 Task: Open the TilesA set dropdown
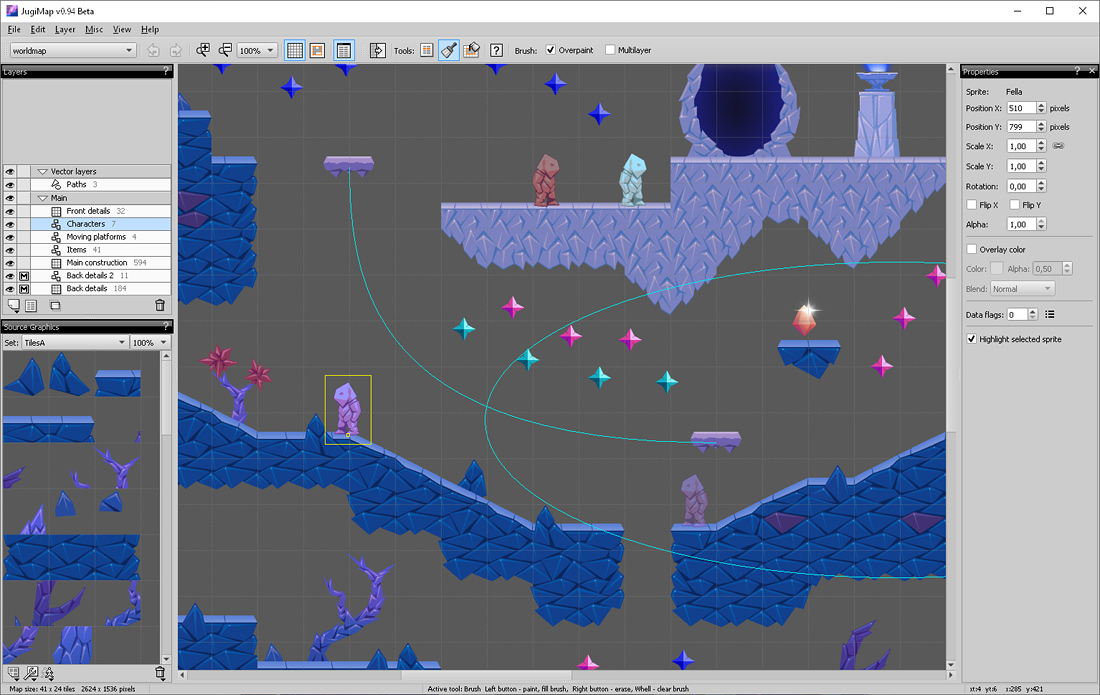74,342
